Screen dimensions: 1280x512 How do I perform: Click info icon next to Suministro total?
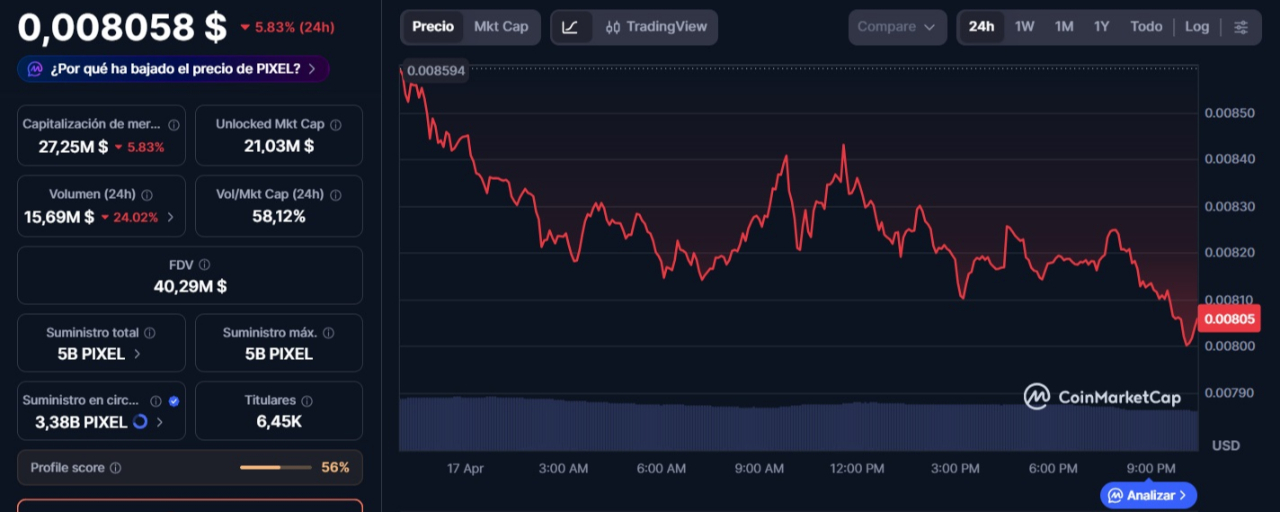(x=149, y=333)
